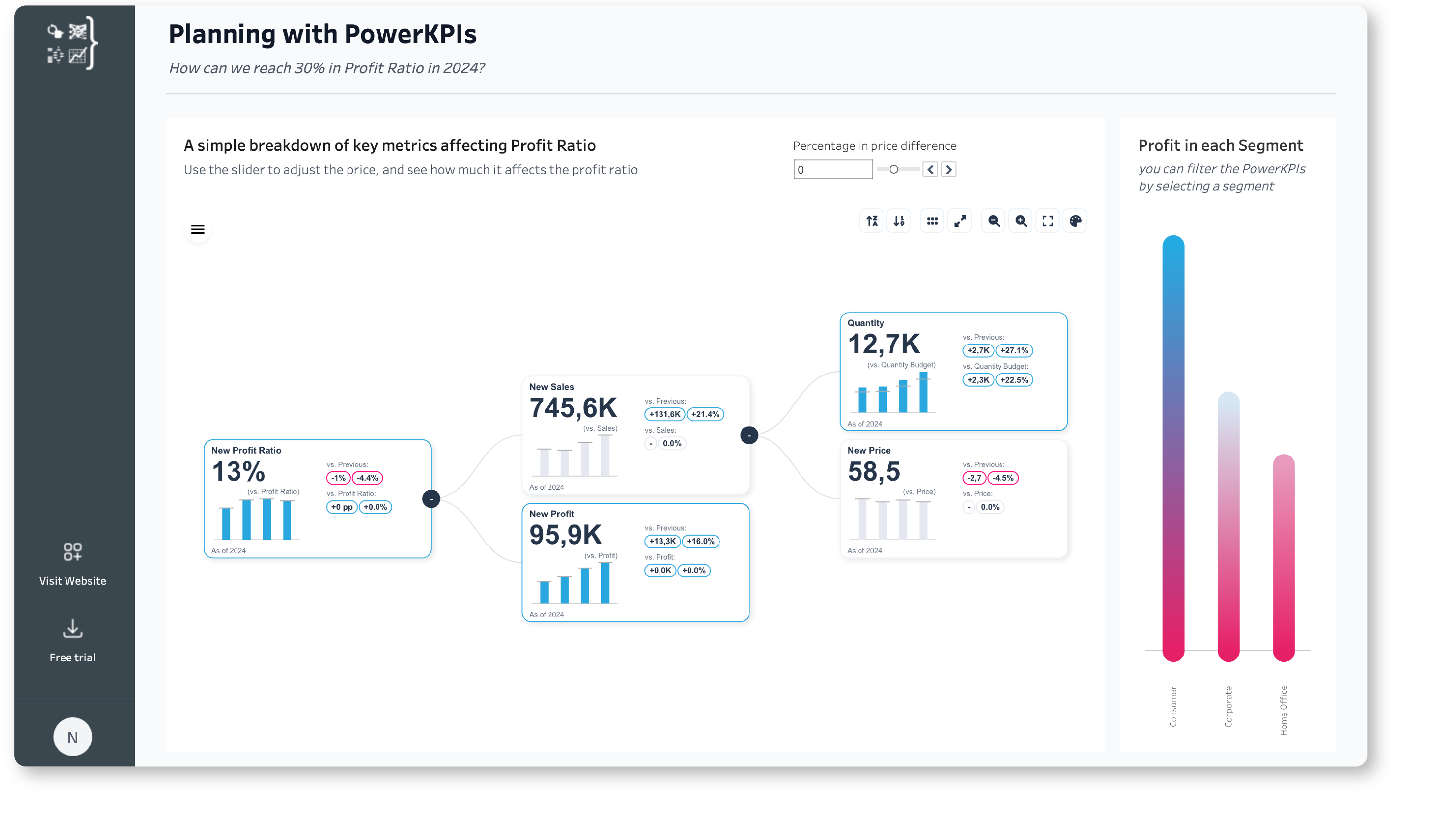Click the Free trial download link
Image resolution: width=1456 pixels, height=819 pixels.
coord(72,641)
